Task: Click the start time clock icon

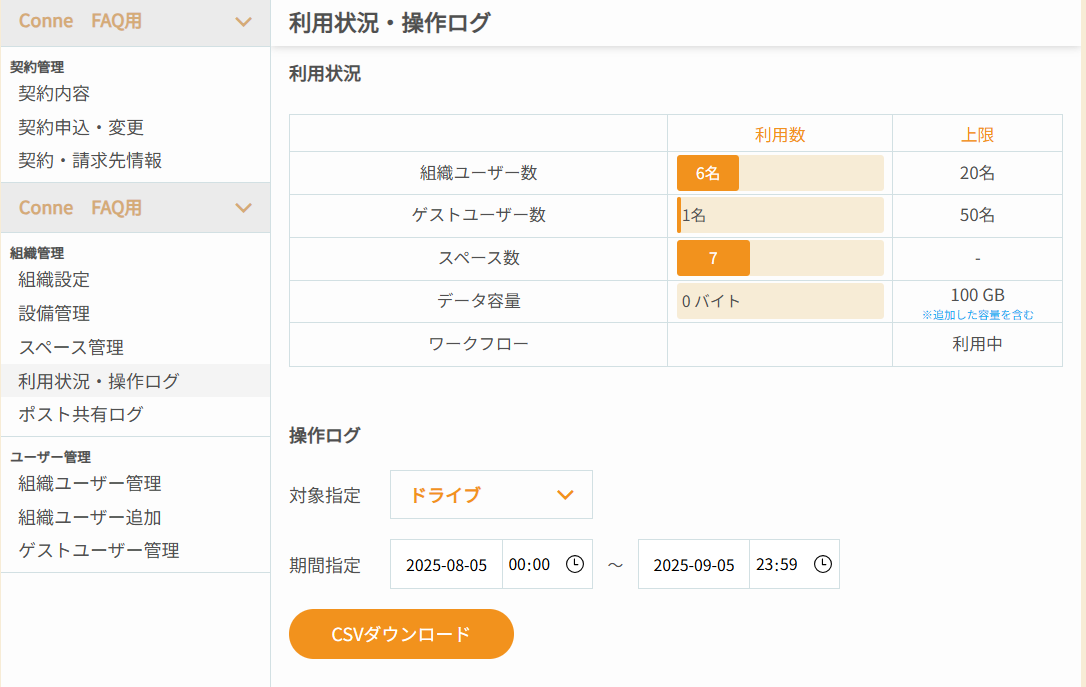Action: [575, 564]
